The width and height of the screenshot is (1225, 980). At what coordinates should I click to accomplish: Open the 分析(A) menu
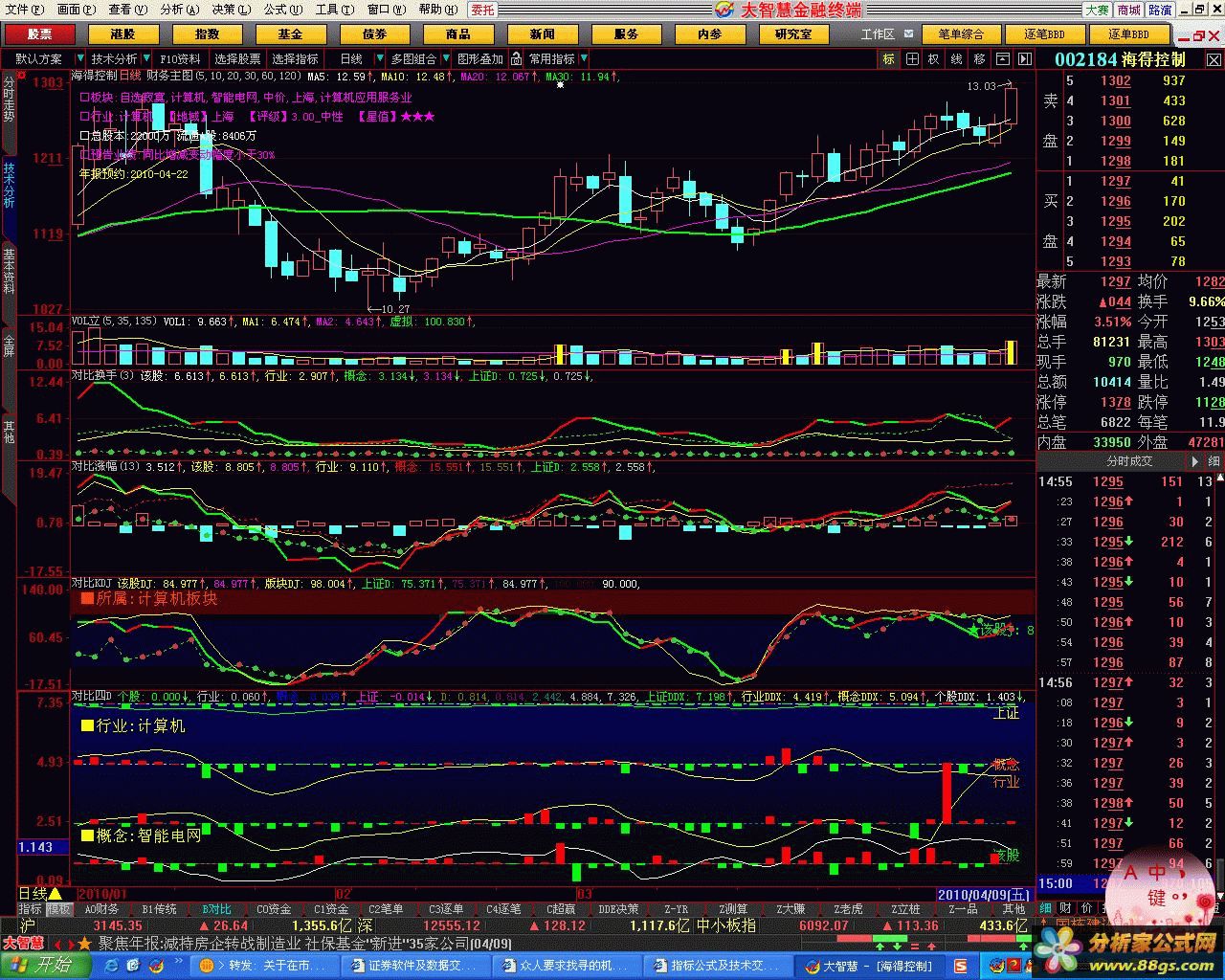pyautogui.click(x=180, y=10)
